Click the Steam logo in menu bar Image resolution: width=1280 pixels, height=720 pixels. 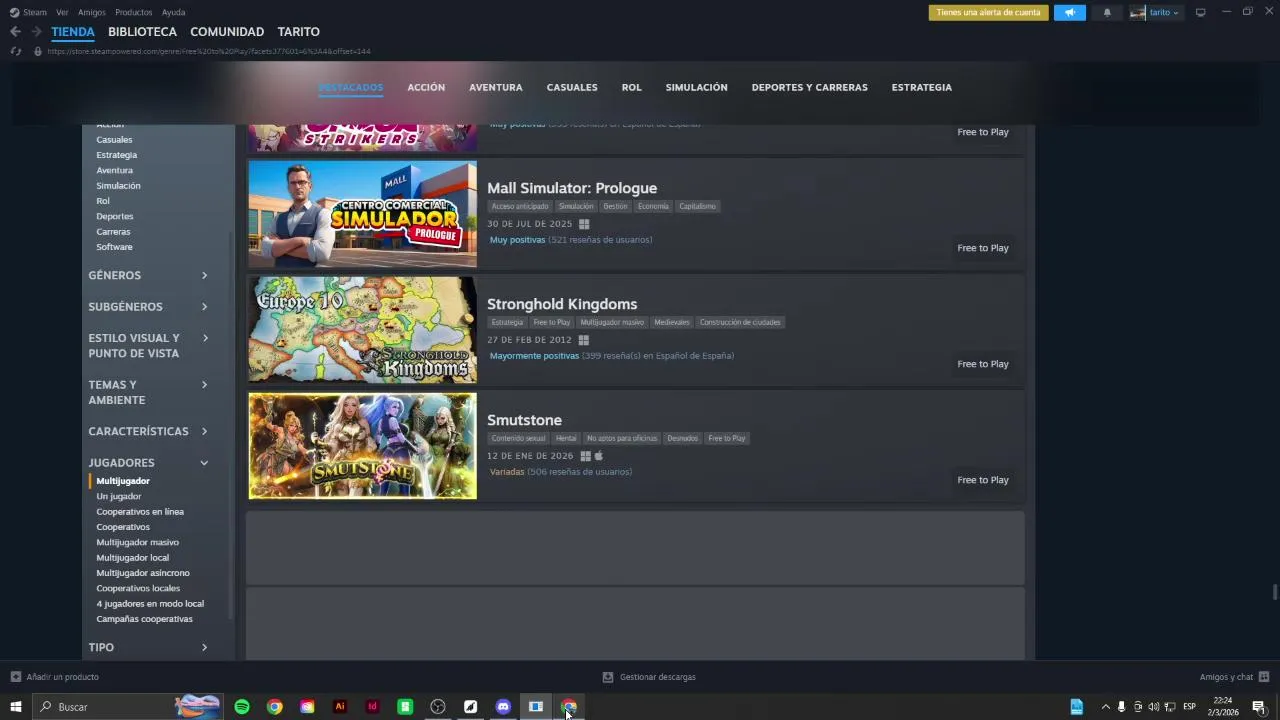click(x=14, y=12)
